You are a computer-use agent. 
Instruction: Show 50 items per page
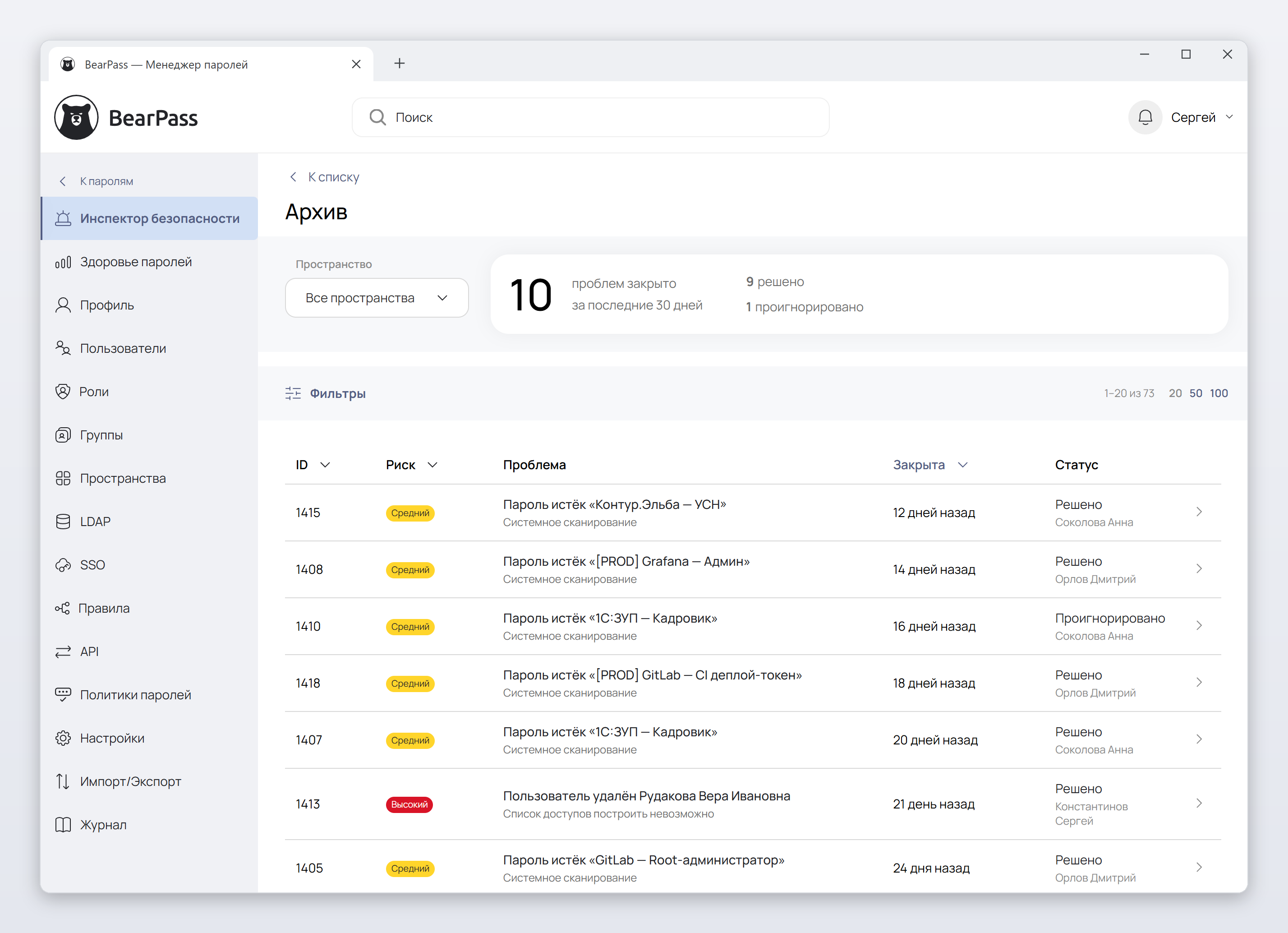tap(1196, 393)
